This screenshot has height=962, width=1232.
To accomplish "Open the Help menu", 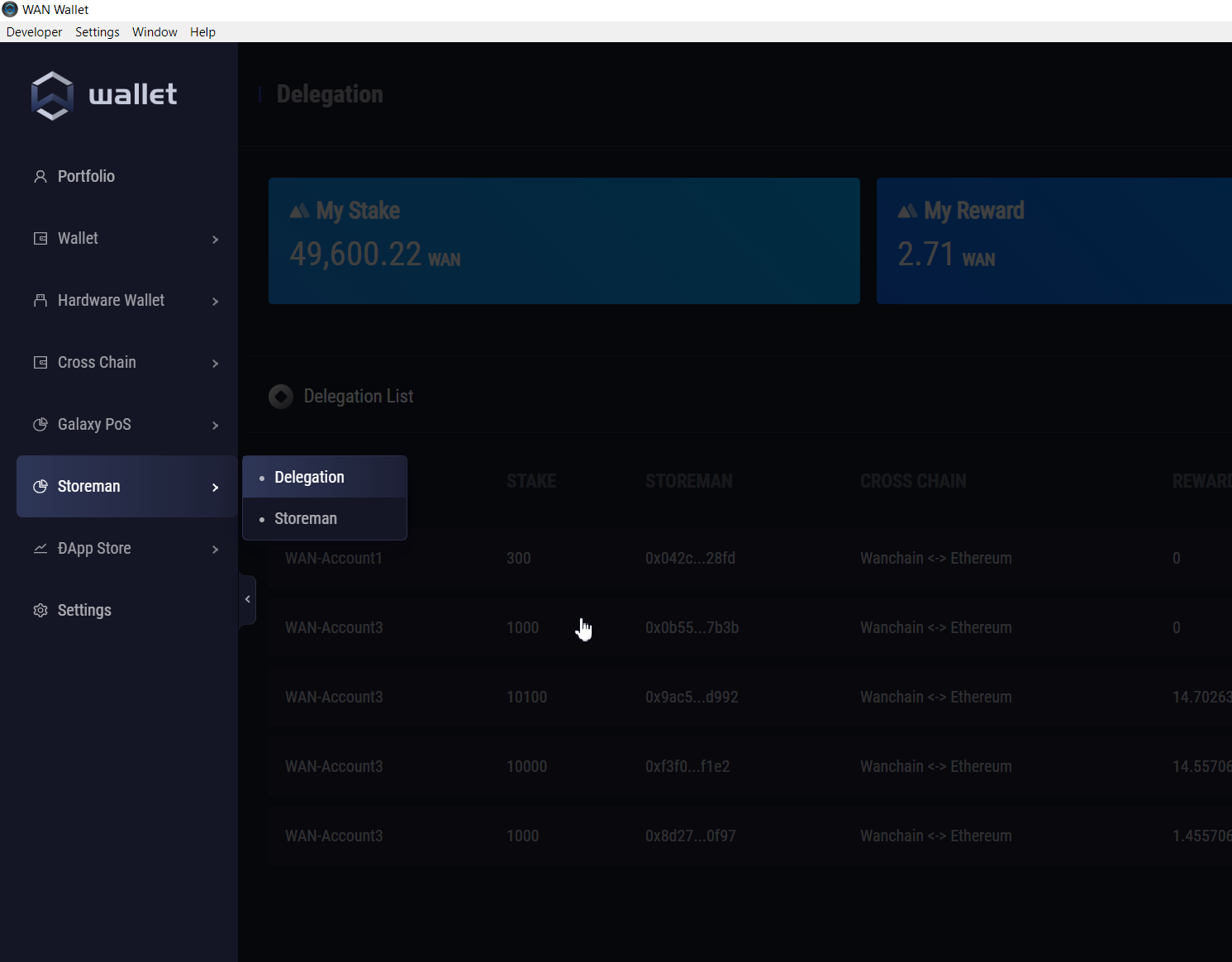I will coord(202,32).
